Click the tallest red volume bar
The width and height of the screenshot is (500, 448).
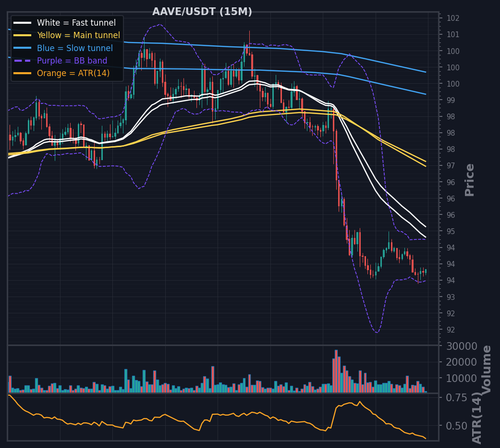click(x=336, y=371)
